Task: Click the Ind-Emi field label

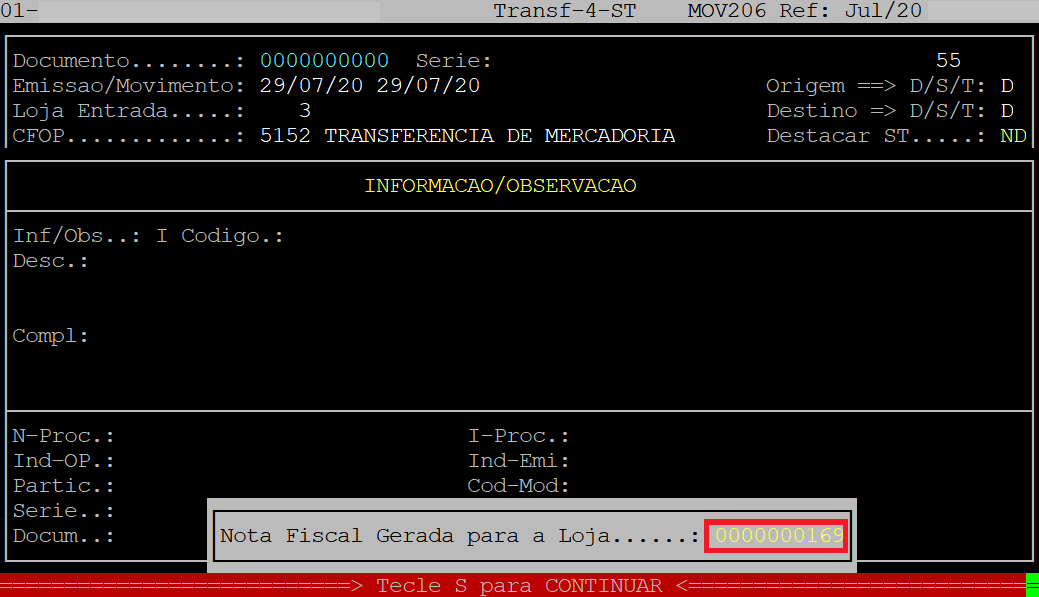Action: coord(518,461)
